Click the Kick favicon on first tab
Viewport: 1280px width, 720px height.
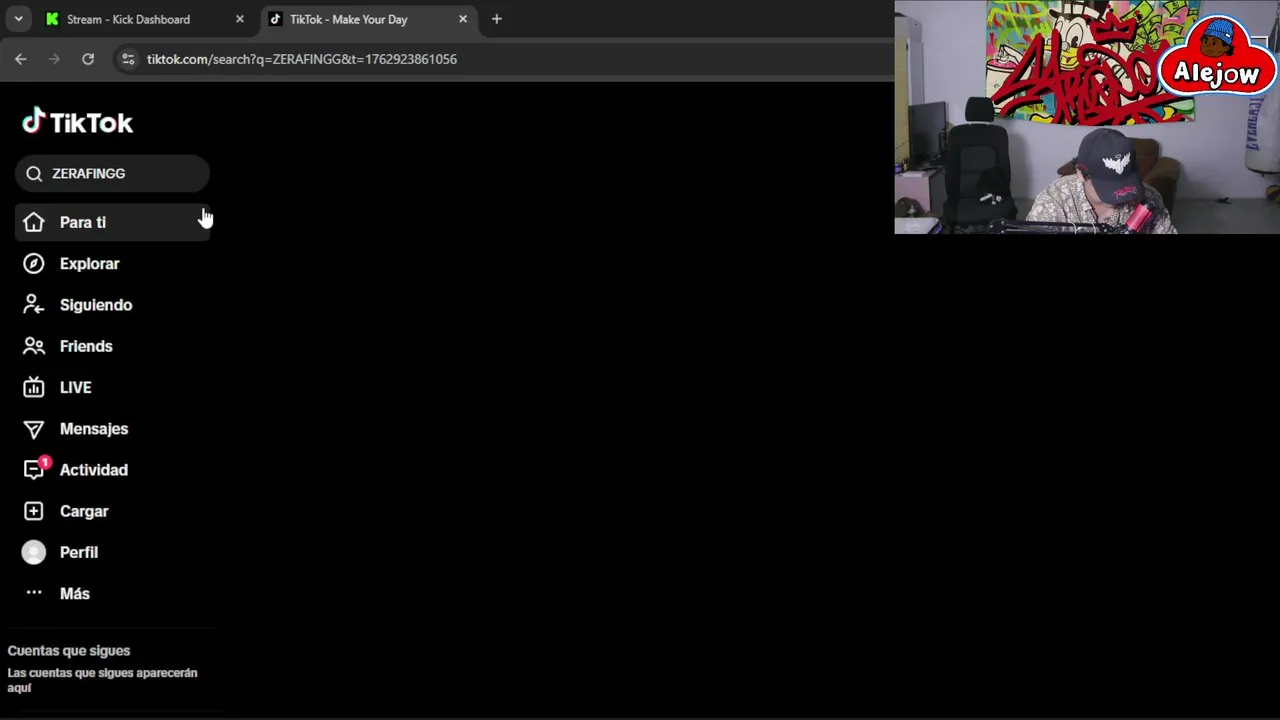coord(52,19)
